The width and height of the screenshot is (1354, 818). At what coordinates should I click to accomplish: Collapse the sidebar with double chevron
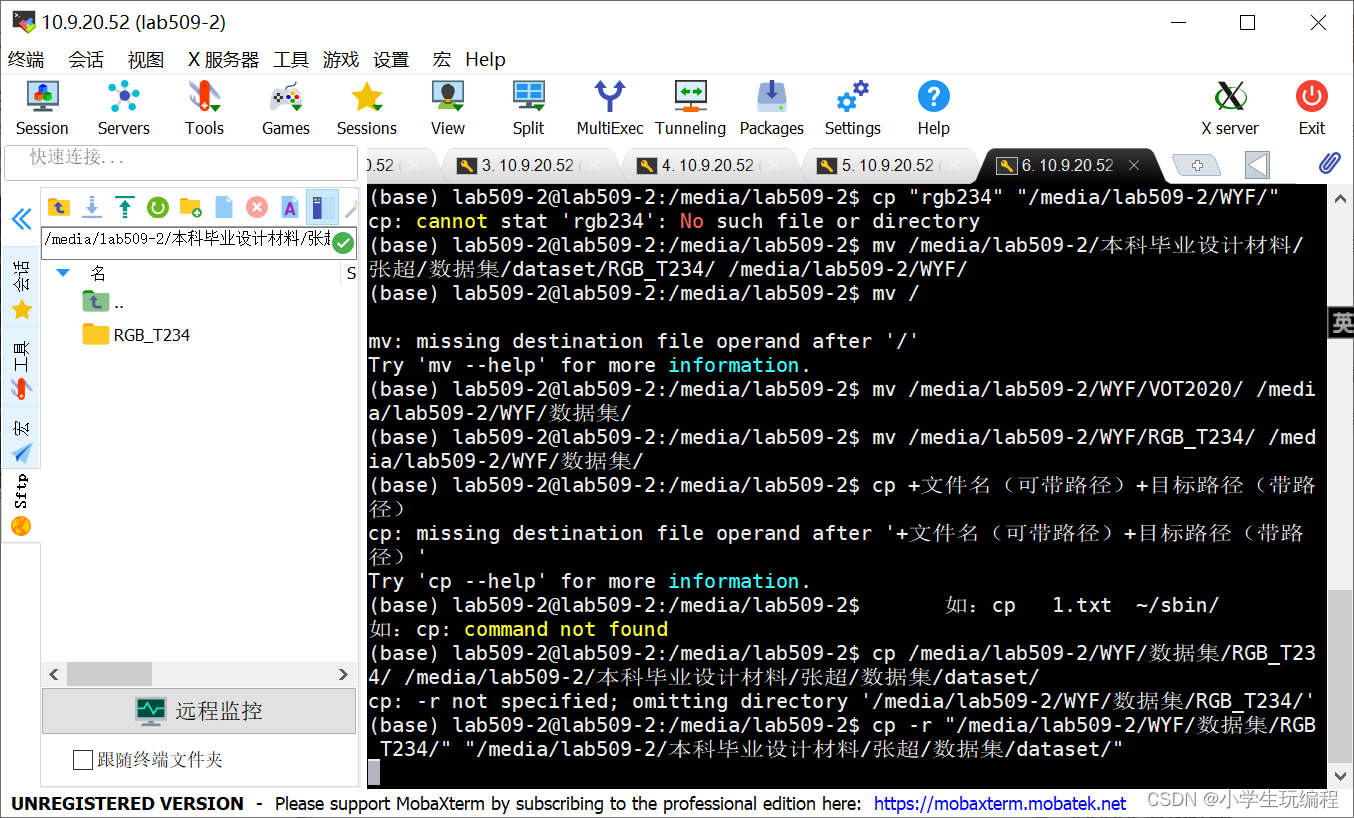[x=21, y=220]
